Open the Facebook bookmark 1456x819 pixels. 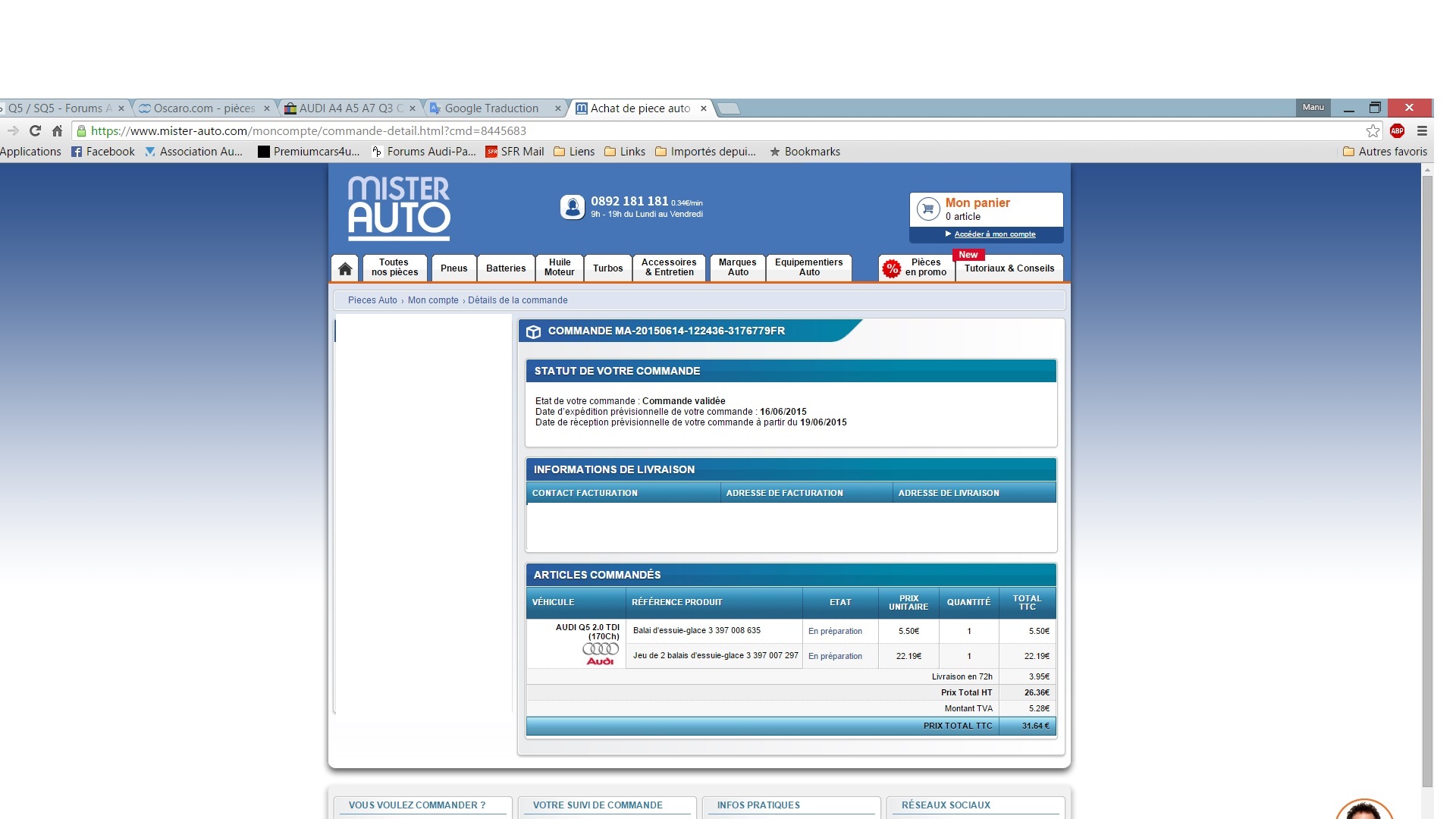click(103, 152)
